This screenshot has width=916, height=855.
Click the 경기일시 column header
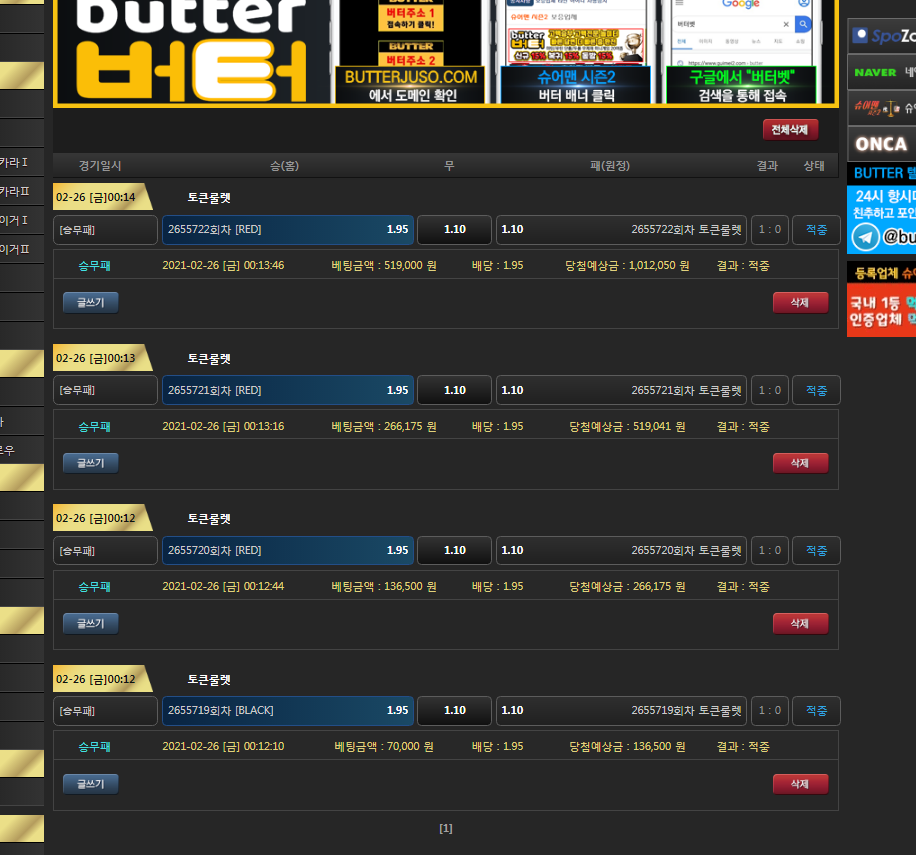point(100,166)
